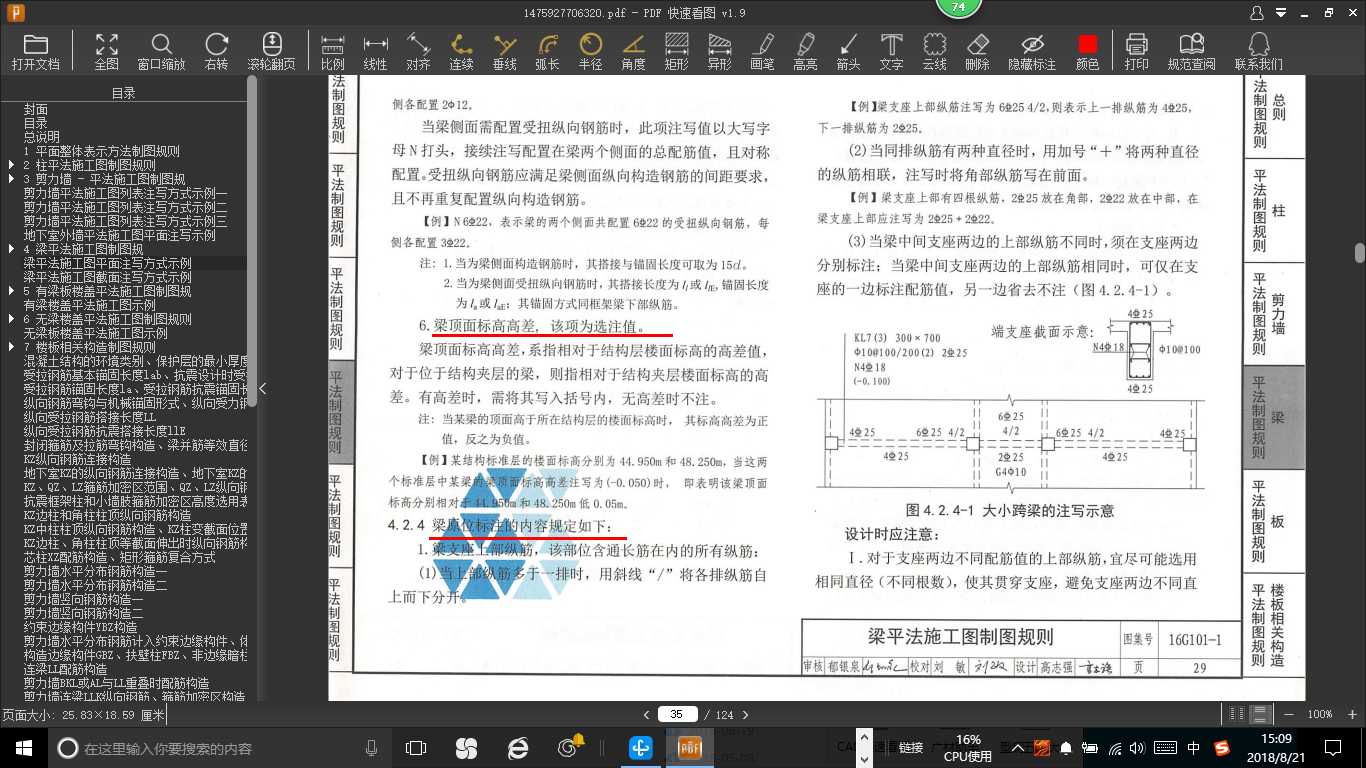The width and height of the screenshot is (1366, 768).
Task: Open 纵向钢筋连接长度LL outline entry
Action: tap(89, 417)
